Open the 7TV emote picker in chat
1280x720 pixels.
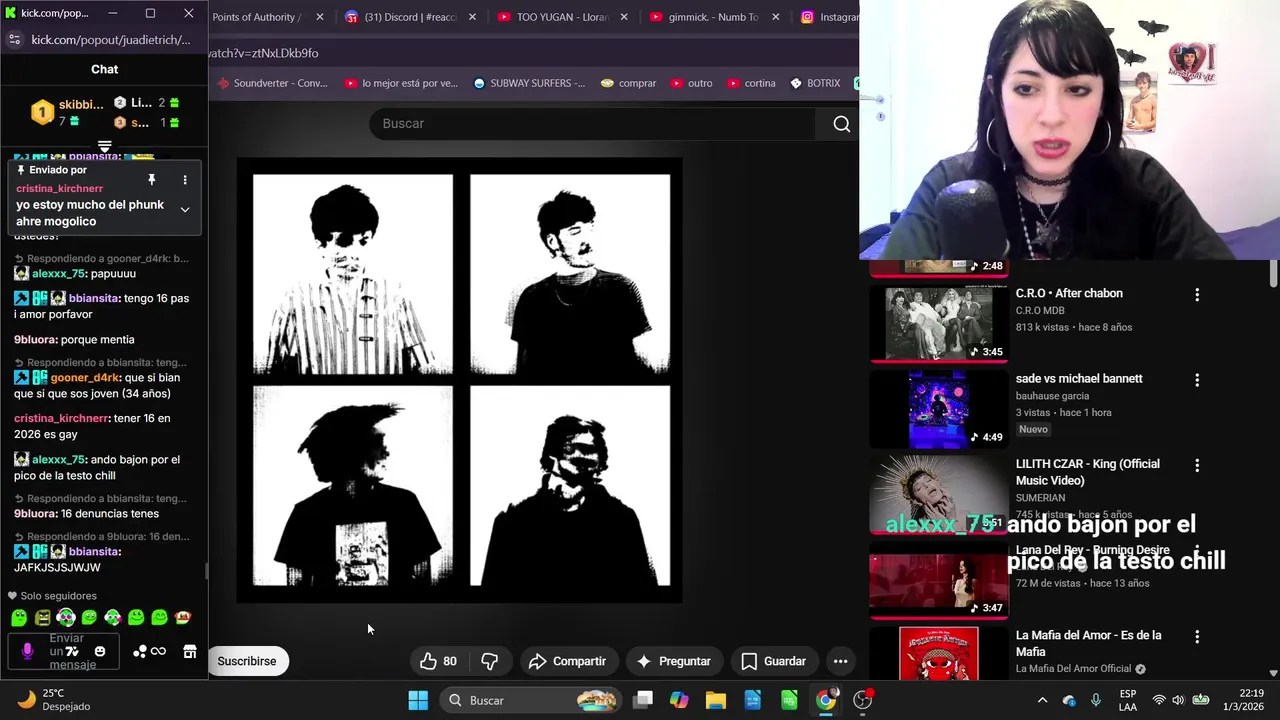coord(72,652)
